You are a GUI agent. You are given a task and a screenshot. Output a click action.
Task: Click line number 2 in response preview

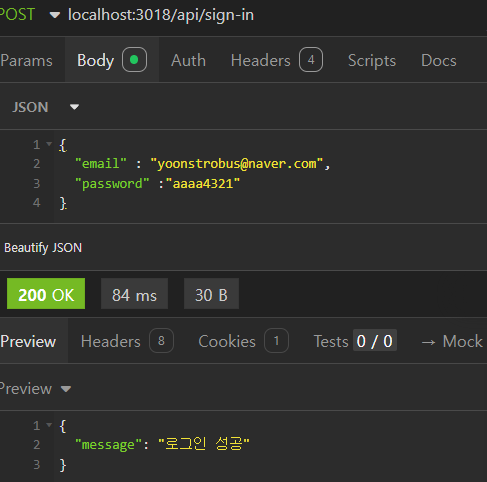(37, 445)
